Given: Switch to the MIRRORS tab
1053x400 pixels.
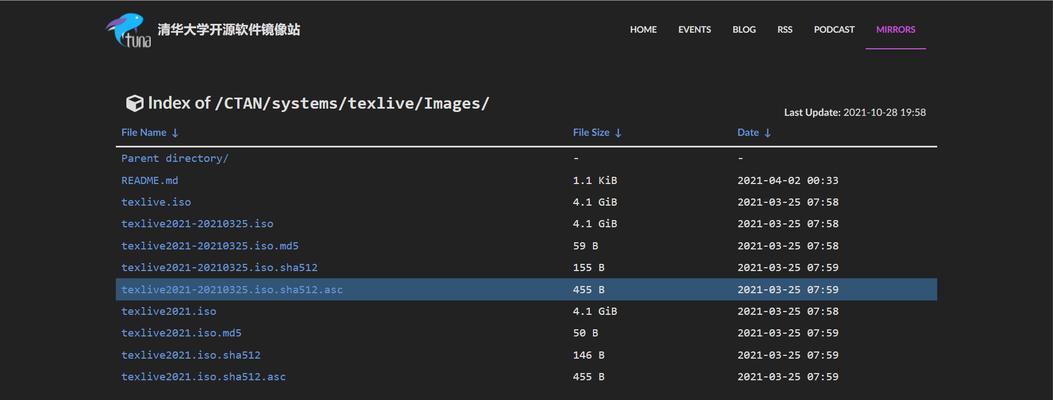Looking at the screenshot, I should click(x=896, y=30).
